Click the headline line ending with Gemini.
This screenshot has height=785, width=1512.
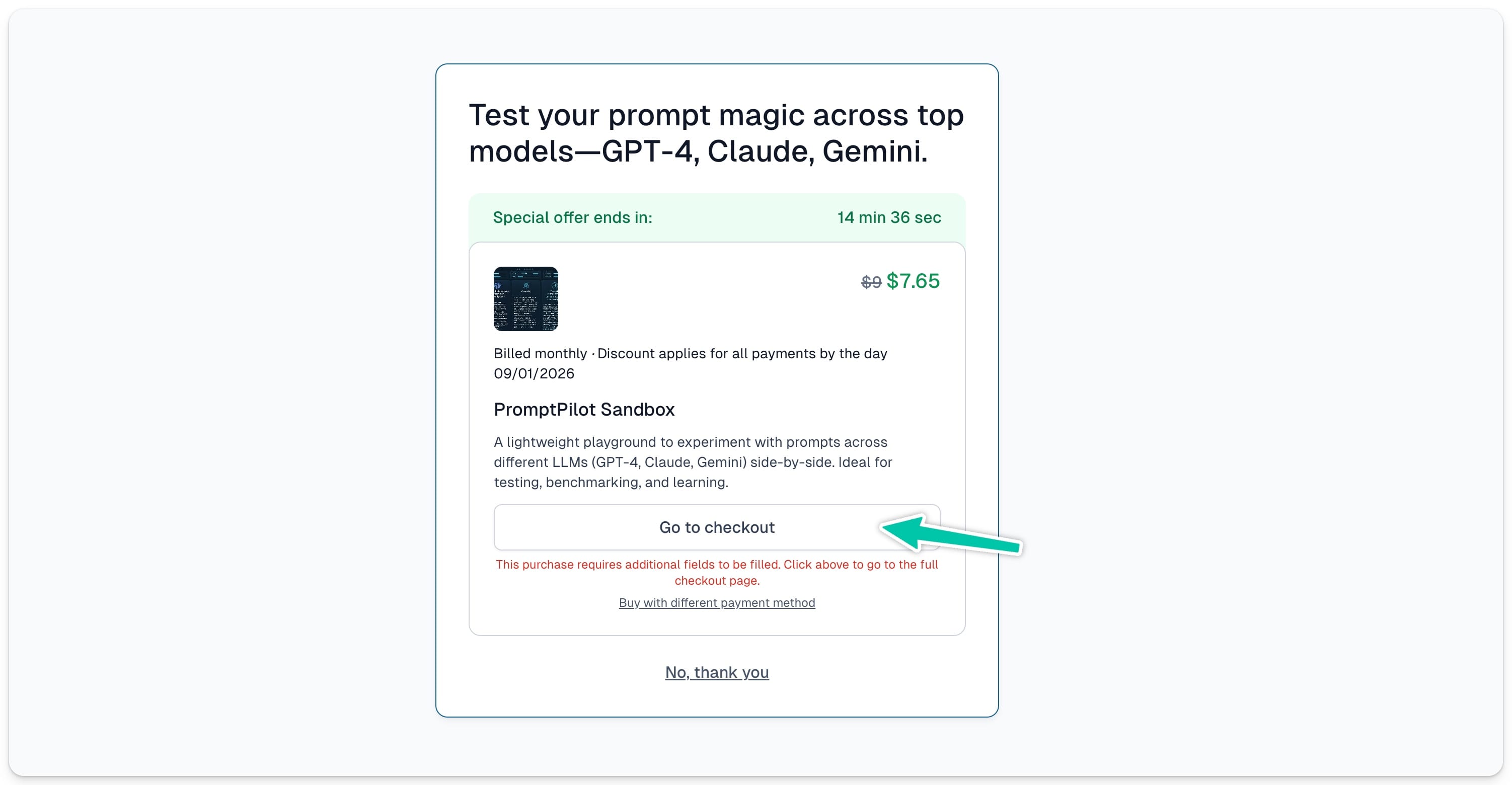pyautogui.click(x=698, y=151)
